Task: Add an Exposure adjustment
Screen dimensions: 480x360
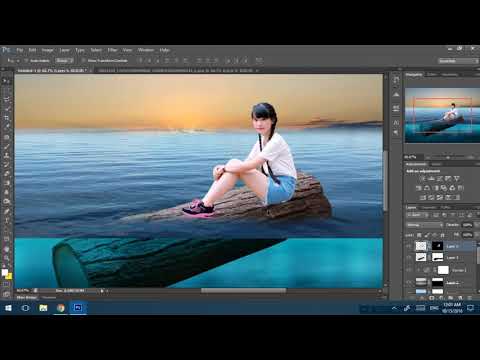Action: [448, 179]
